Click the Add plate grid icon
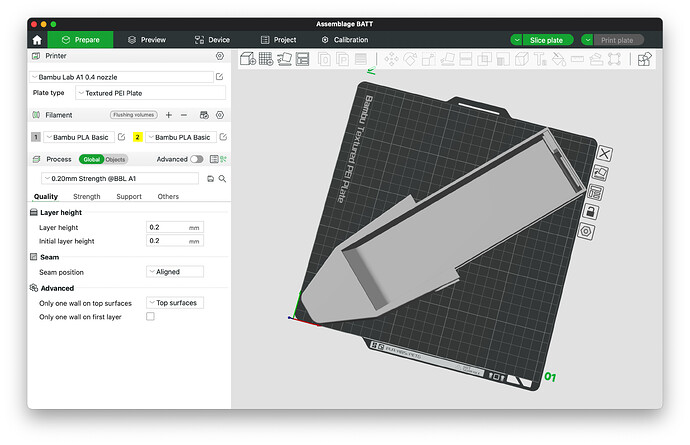This screenshot has width=690, height=445. click(x=266, y=59)
